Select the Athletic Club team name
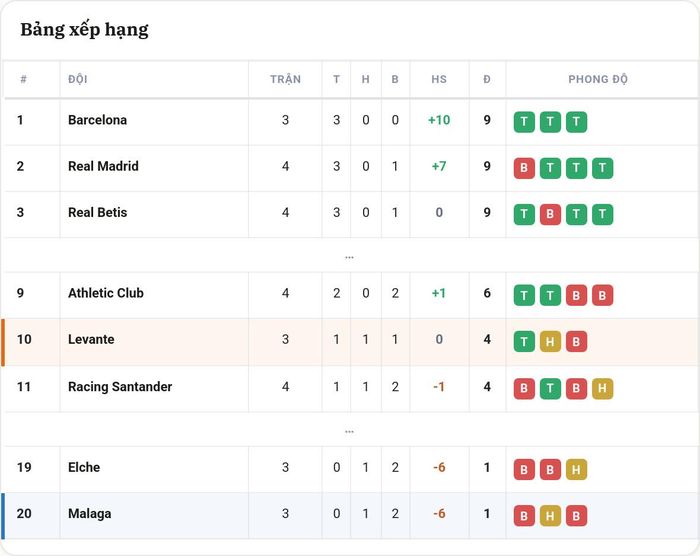Screen dimensions: 700x556 [x=106, y=293]
